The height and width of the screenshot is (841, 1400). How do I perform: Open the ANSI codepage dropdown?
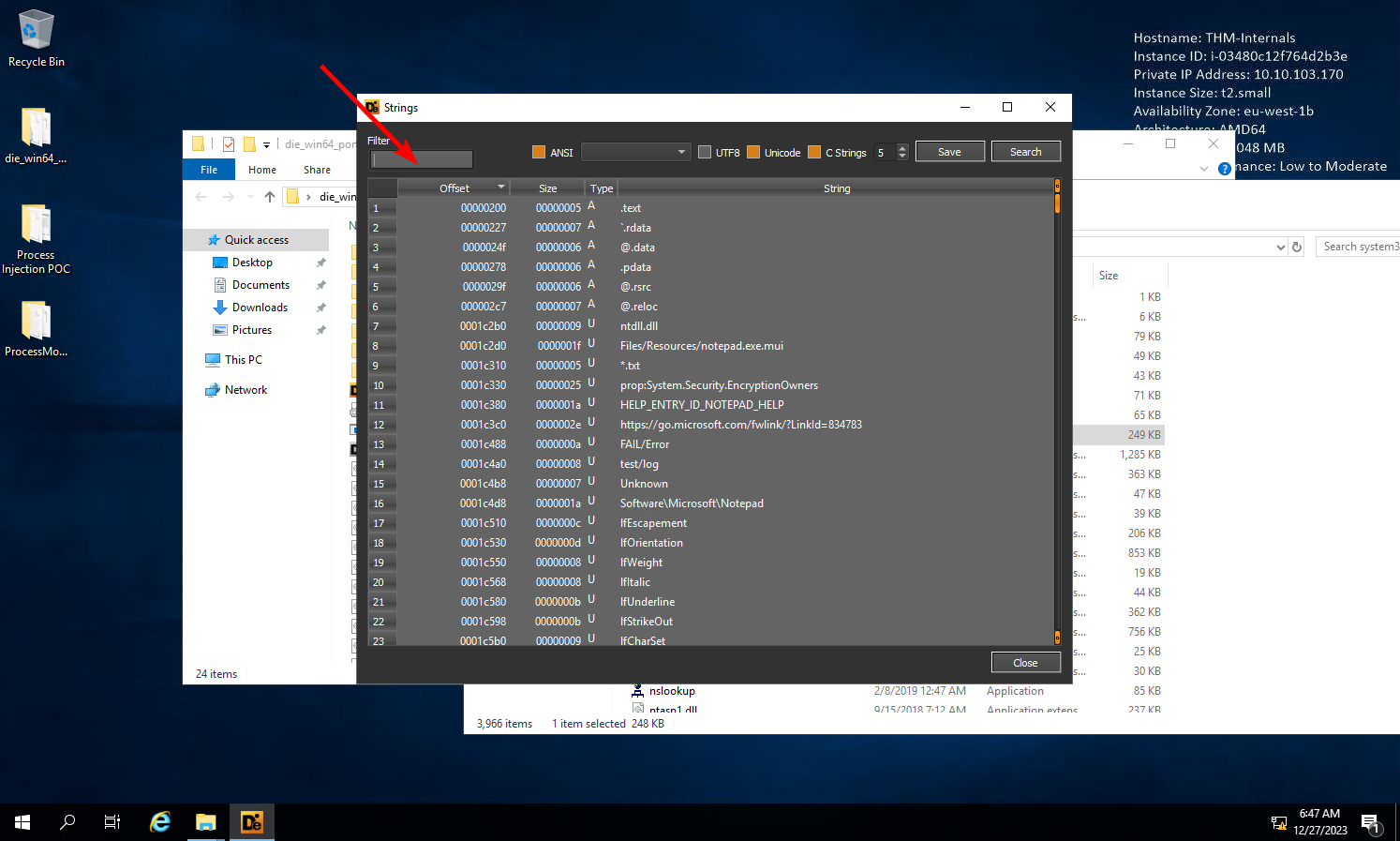635,152
